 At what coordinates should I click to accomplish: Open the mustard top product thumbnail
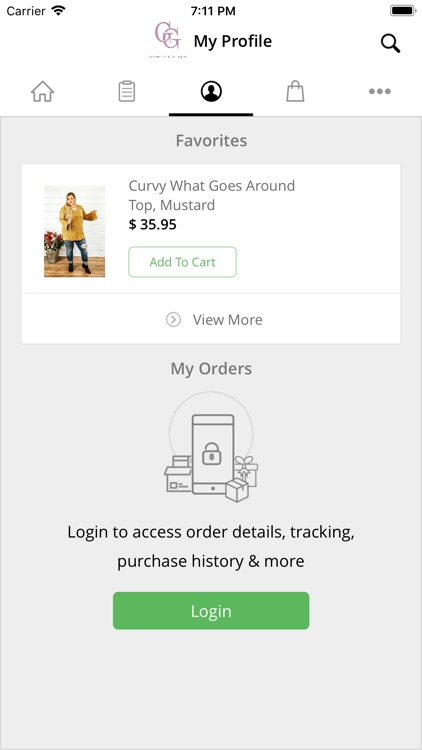point(75,232)
